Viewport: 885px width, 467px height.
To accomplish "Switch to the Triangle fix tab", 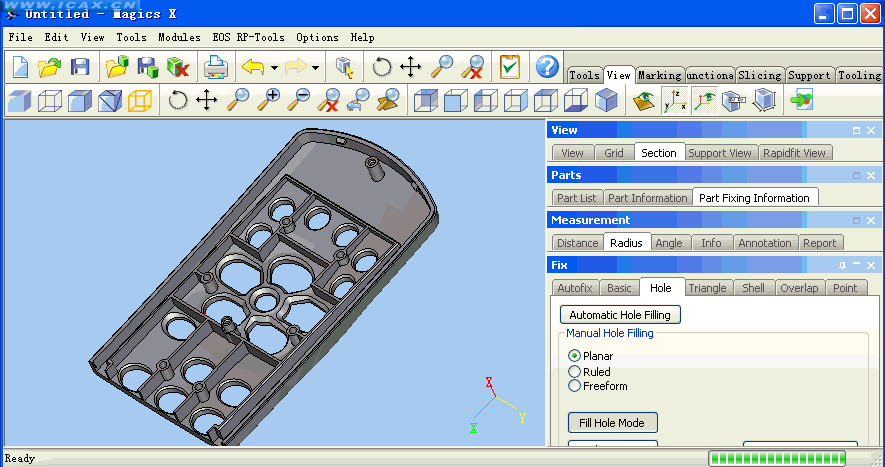I will [707, 288].
